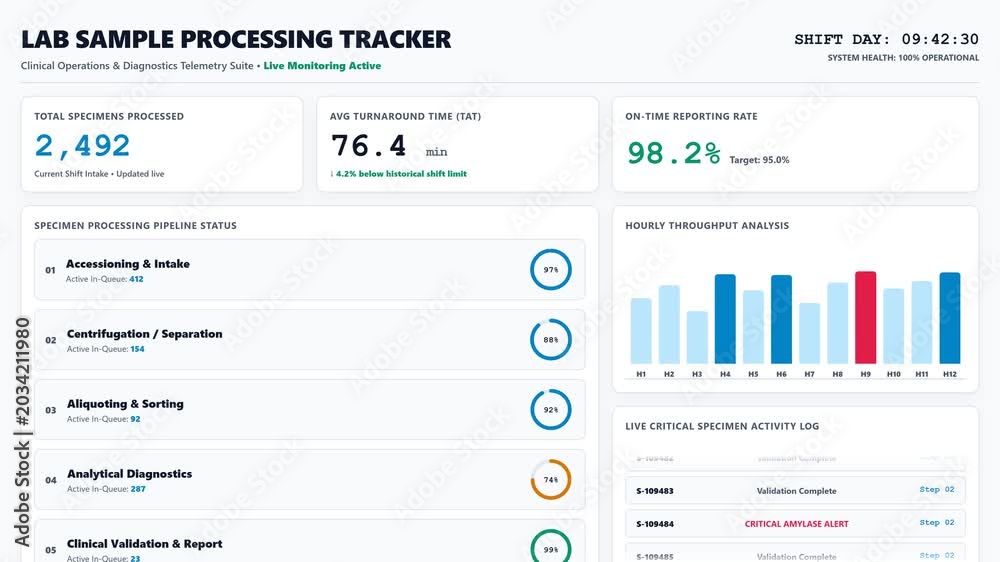Open the Centrifugation / Separation row
1000x562 pixels.
point(309,340)
